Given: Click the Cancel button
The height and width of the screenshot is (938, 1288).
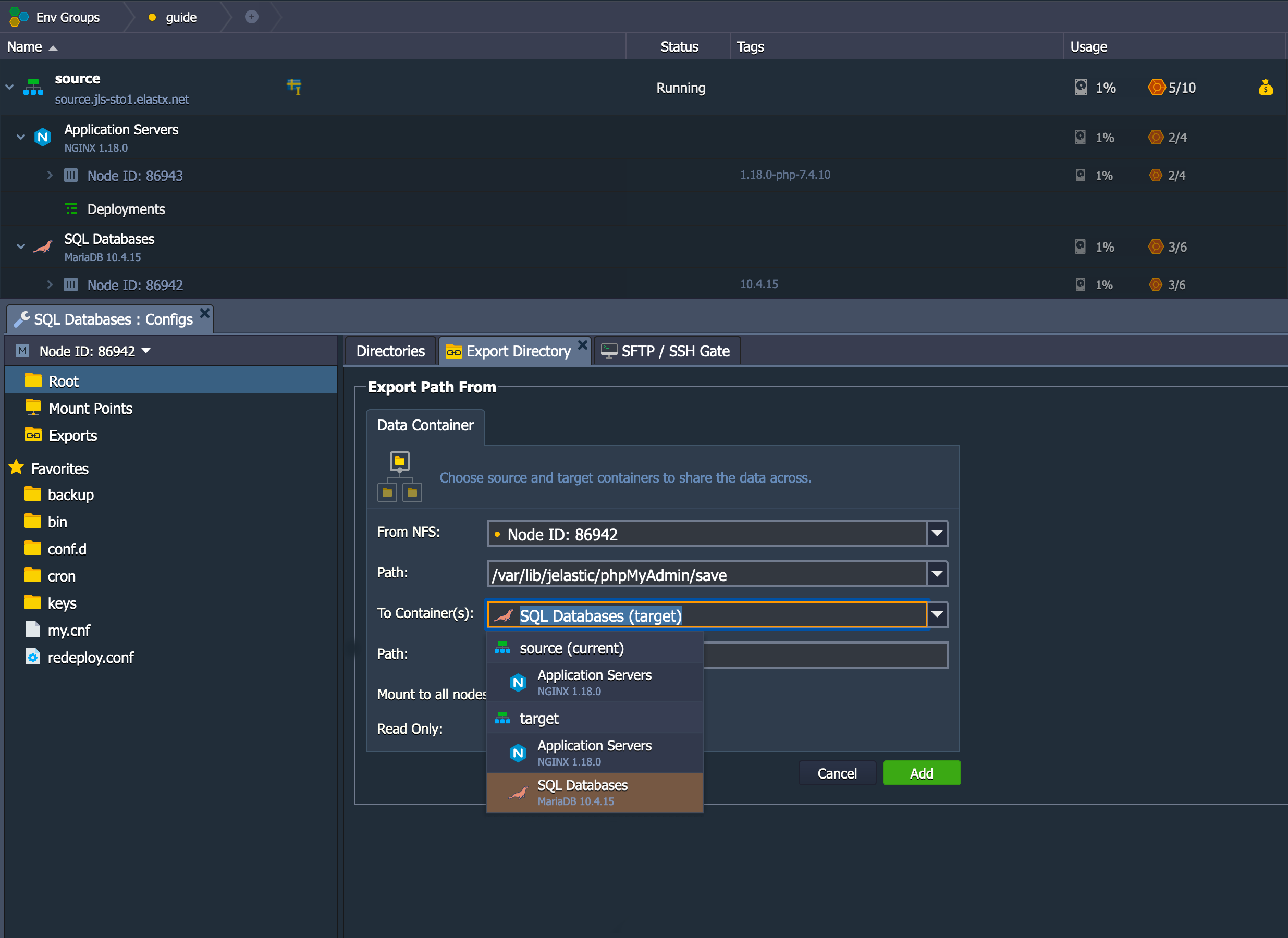Looking at the screenshot, I should [837, 773].
